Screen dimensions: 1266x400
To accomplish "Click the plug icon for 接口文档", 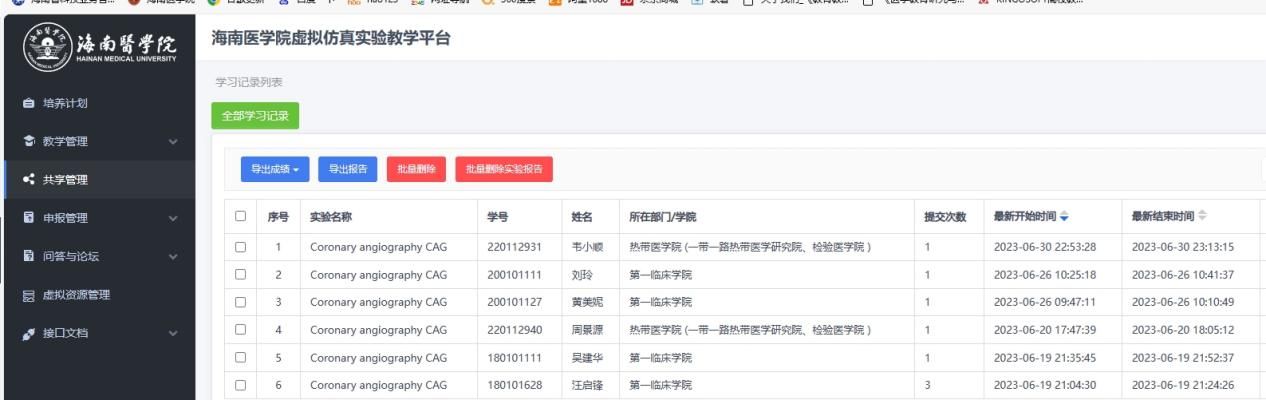I will [x=28, y=333].
